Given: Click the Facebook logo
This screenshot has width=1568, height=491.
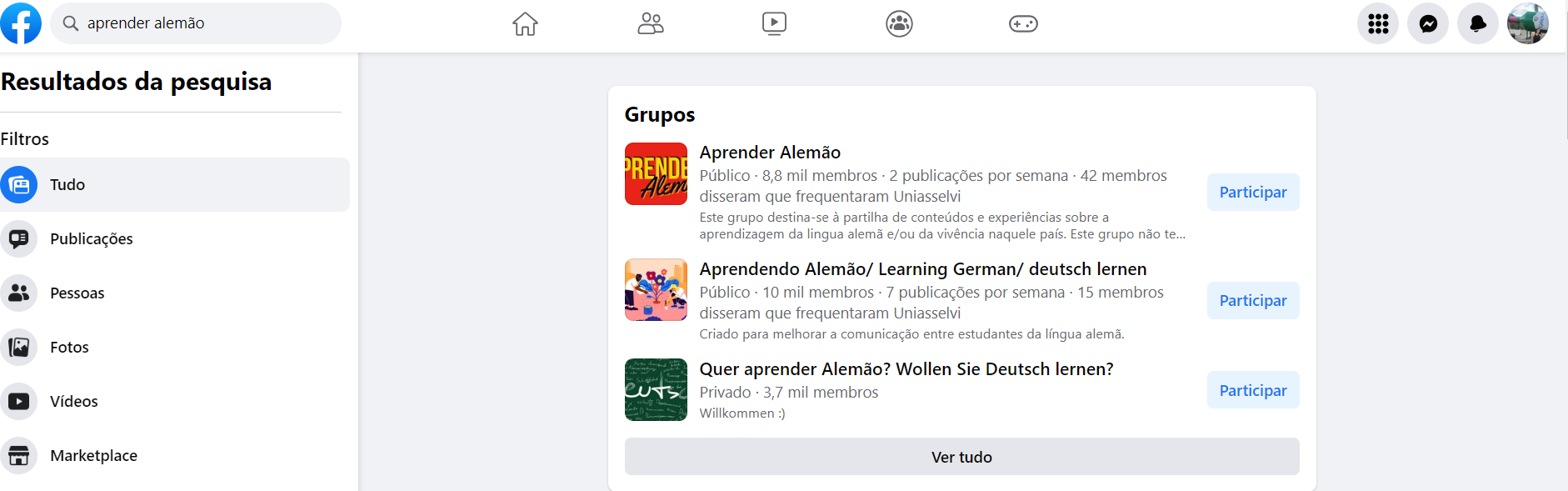Looking at the screenshot, I should coord(21,23).
